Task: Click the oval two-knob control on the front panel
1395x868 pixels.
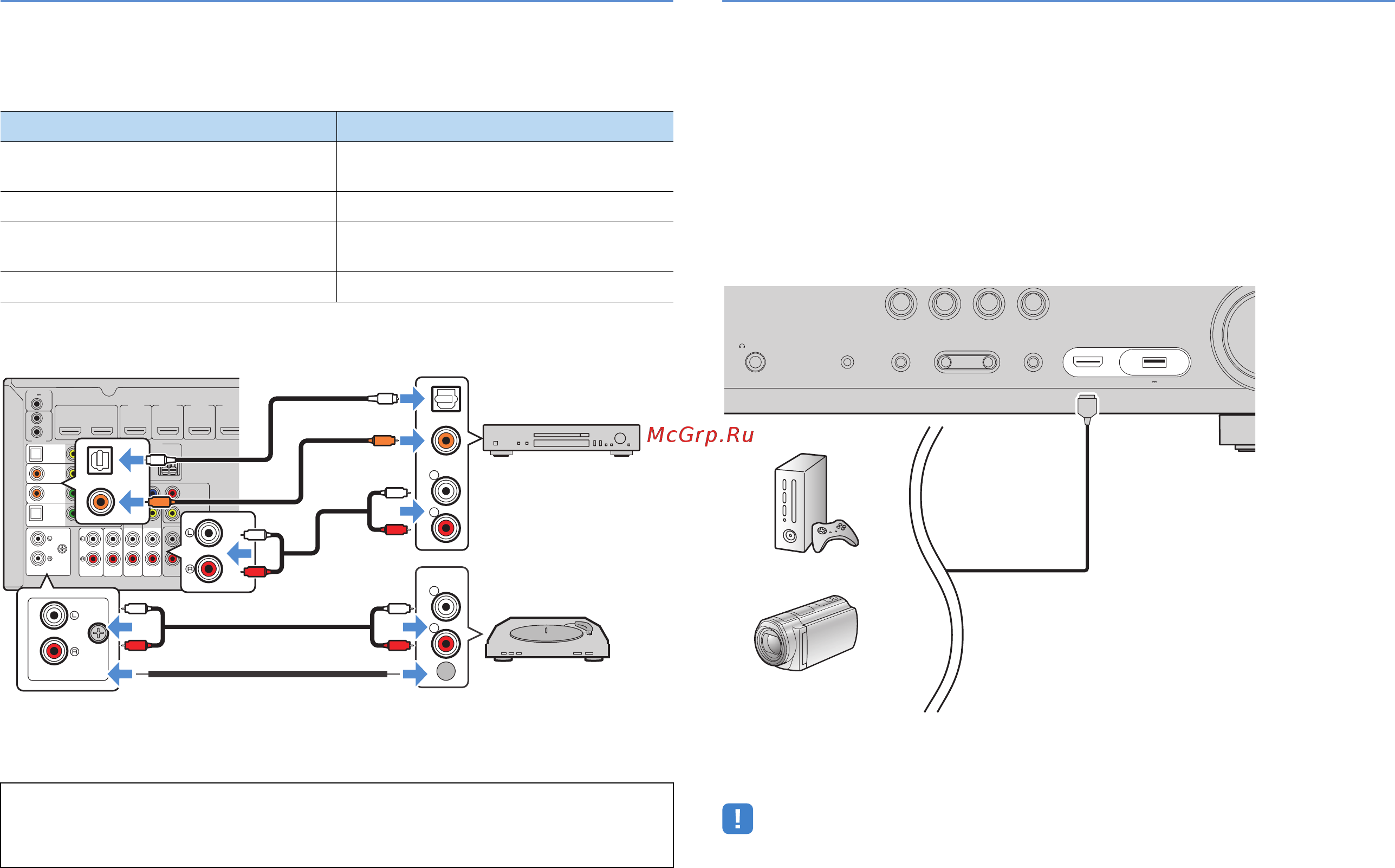Action: (967, 362)
